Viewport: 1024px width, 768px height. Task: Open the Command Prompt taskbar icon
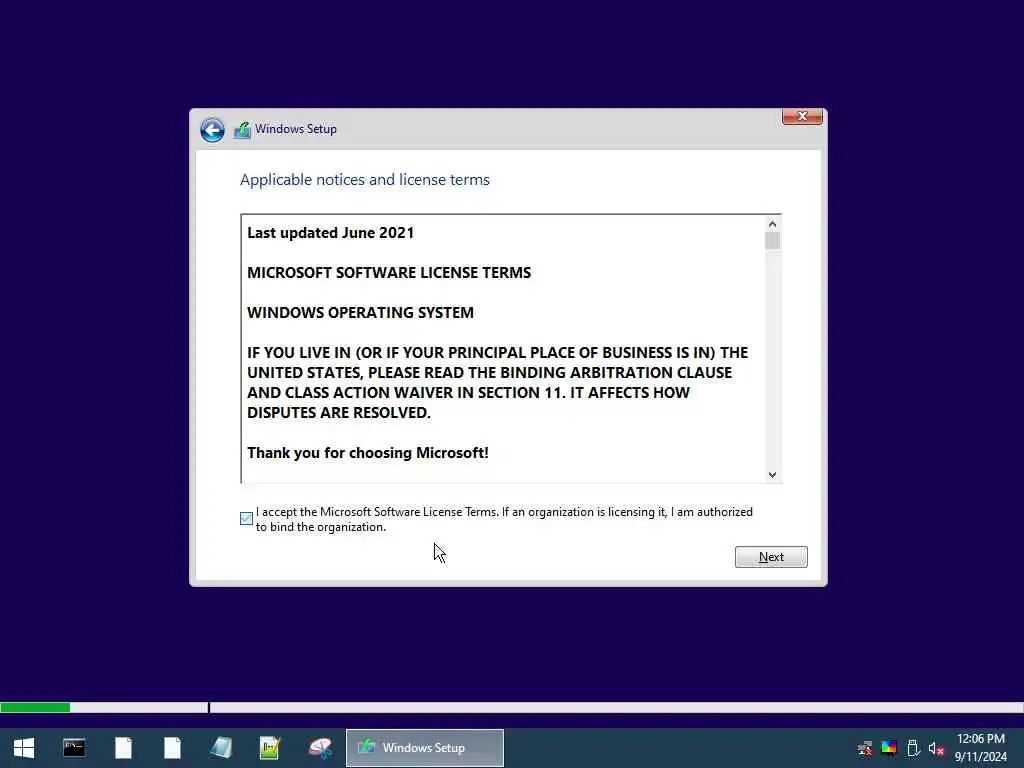coord(74,748)
